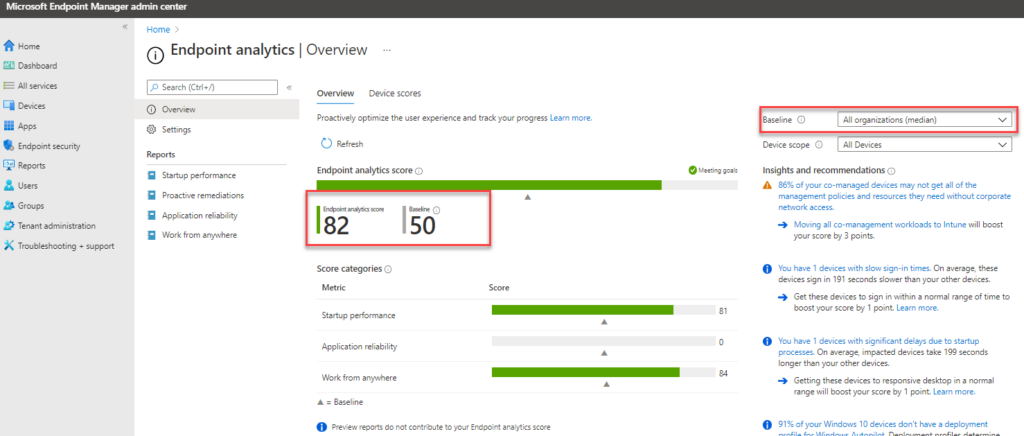The width and height of the screenshot is (1024, 436).
Task: Click the warning triangle icon on co-managed insight
Action: coord(767,185)
